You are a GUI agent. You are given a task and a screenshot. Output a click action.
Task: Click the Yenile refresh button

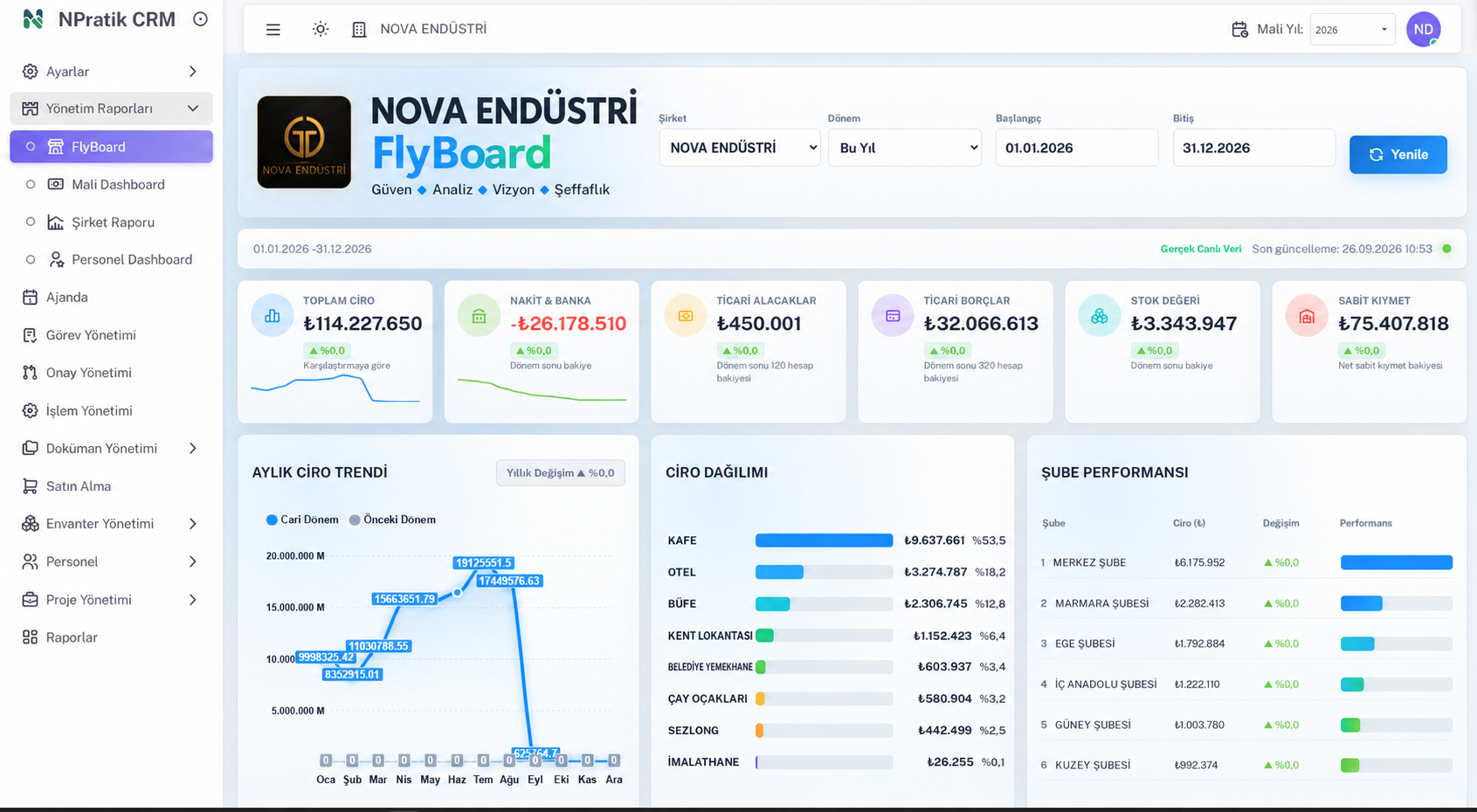(1398, 155)
